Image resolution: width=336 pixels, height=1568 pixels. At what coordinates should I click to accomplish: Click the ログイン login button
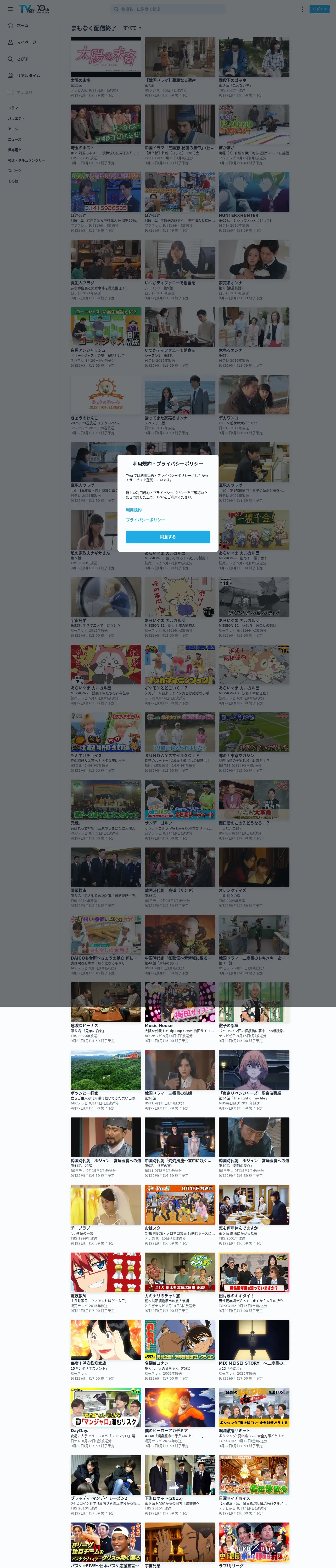(x=320, y=9)
